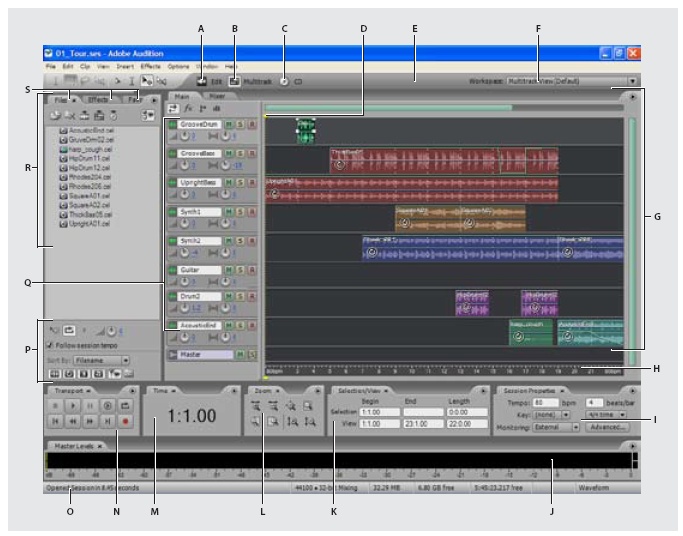The image size is (683, 536).
Task: Mute the Drum2 track
Action: point(228,297)
